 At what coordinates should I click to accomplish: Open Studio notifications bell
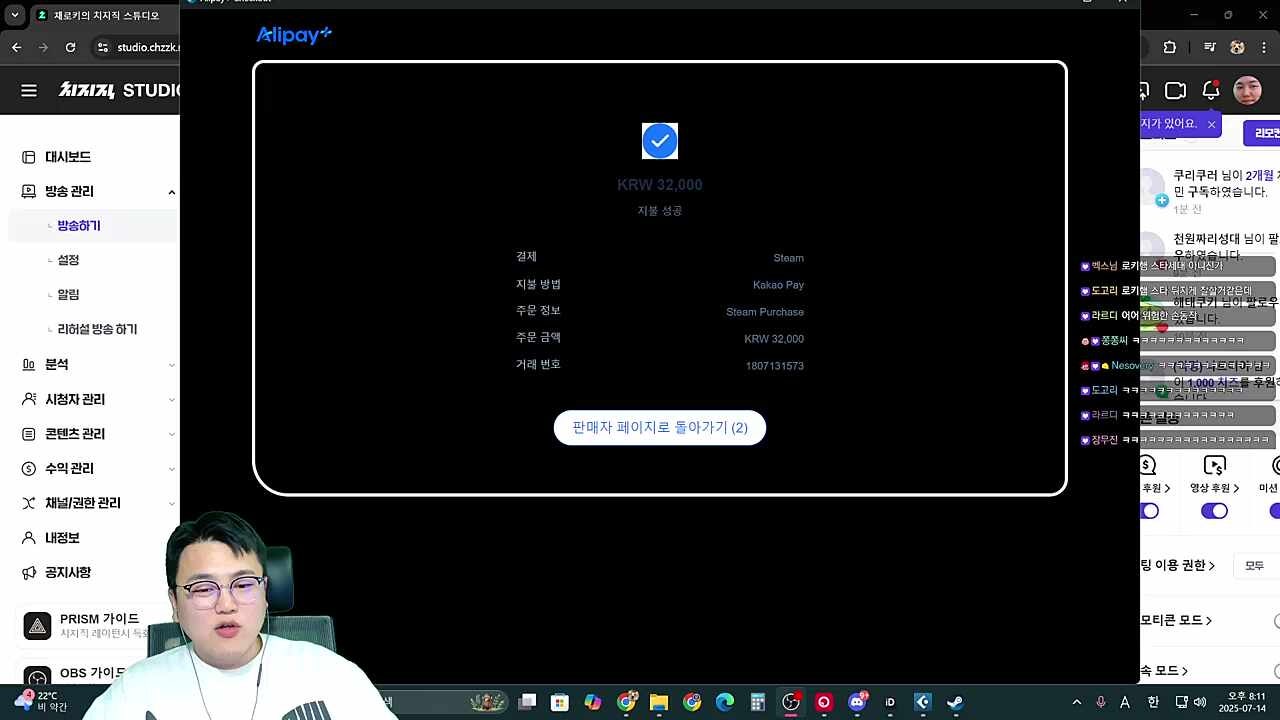1211,90
